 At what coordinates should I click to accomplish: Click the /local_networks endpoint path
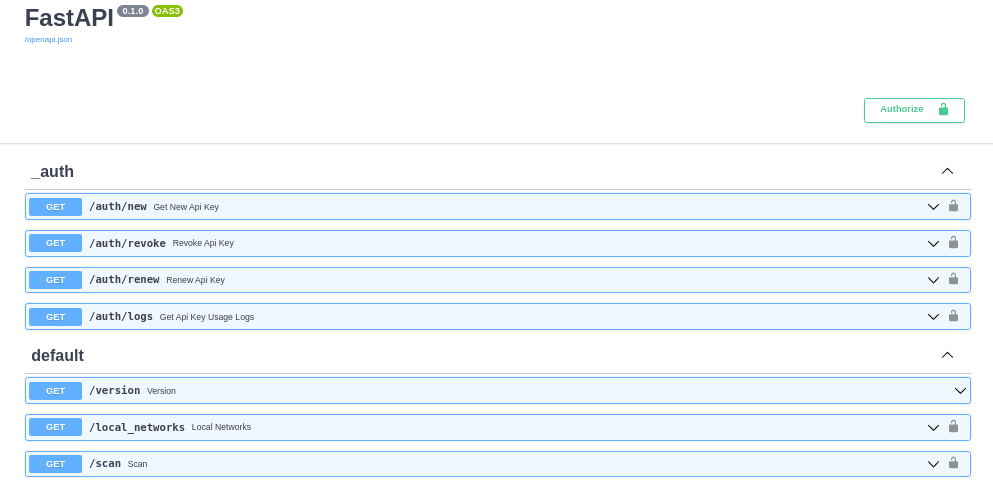(137, 427)
